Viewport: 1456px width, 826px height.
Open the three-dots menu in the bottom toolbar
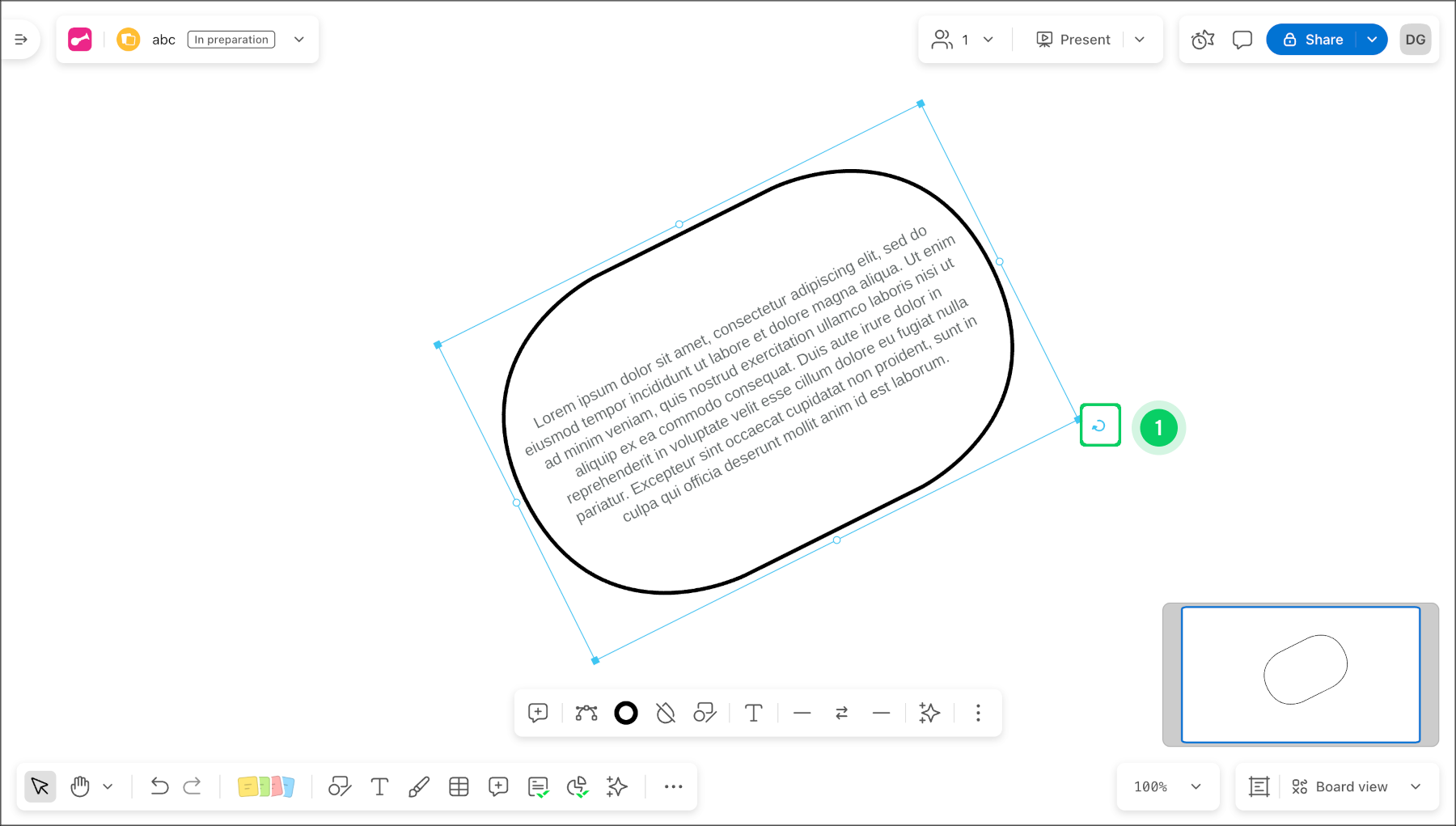[x=673, y=786]
